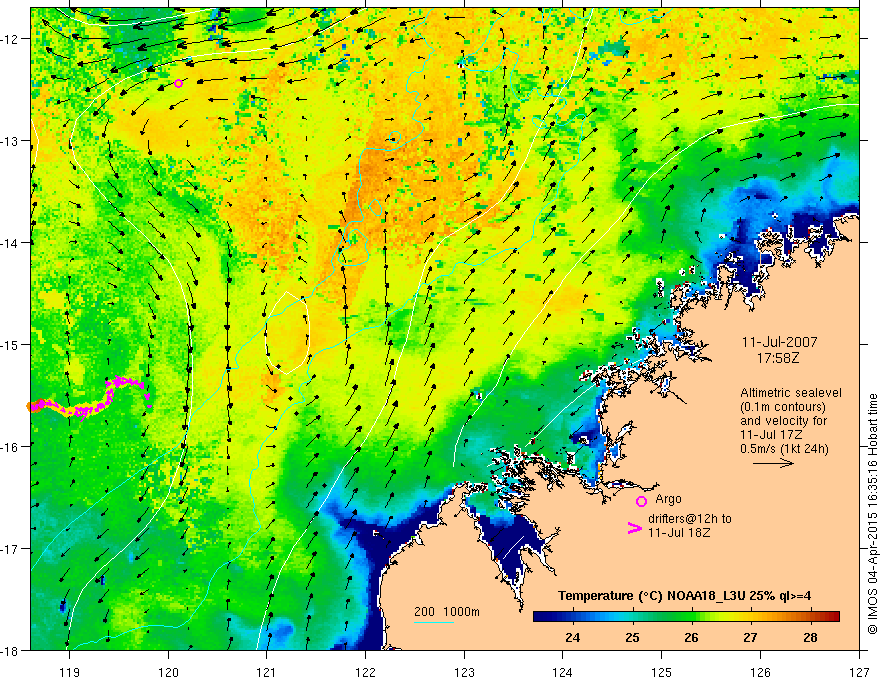880x680 pixels.
Task: Click the magenta drifter track trail
Action: [90, 398]
